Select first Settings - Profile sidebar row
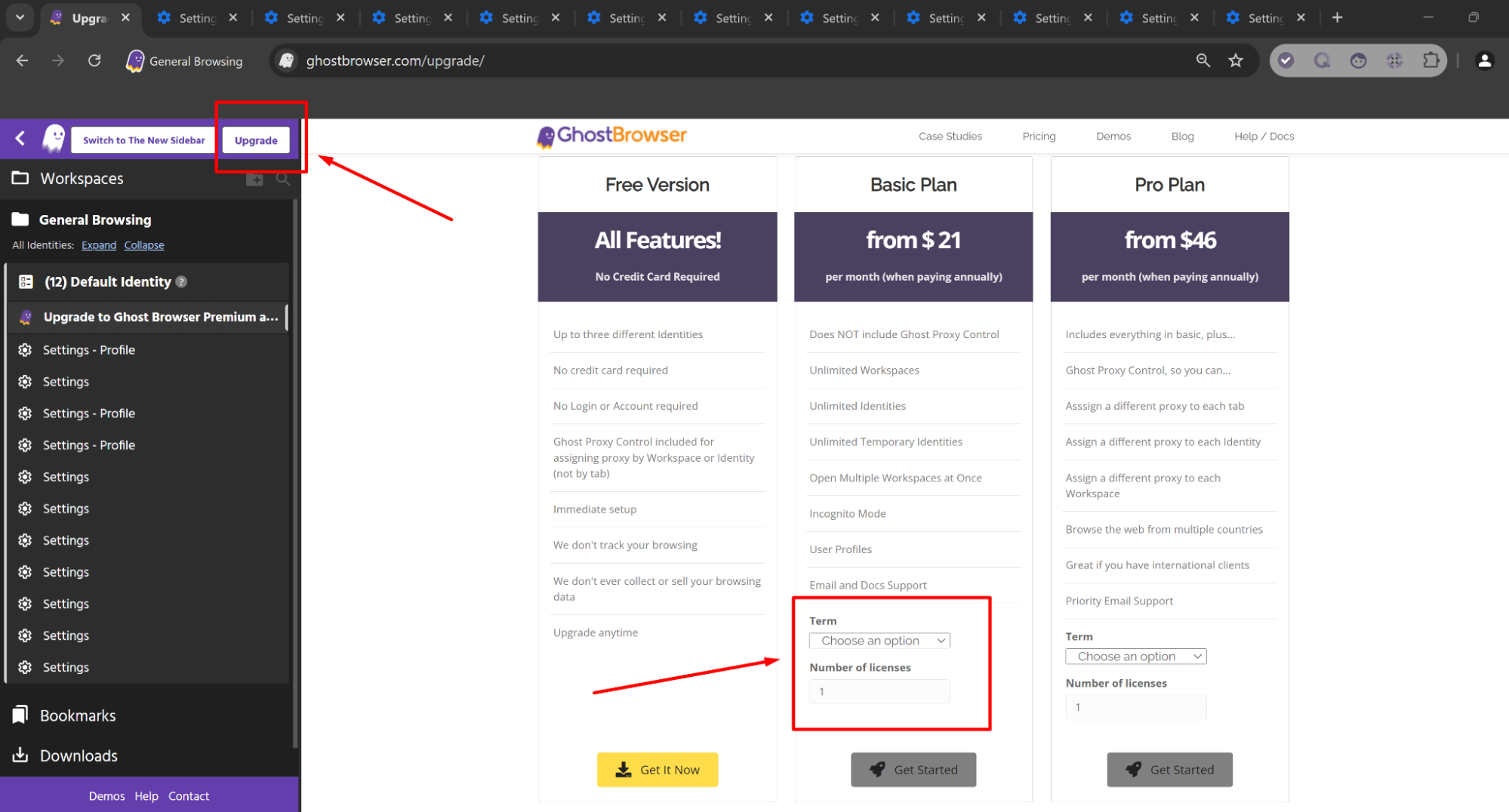This screenshot has width=1509, height=812. pos(148,350)
